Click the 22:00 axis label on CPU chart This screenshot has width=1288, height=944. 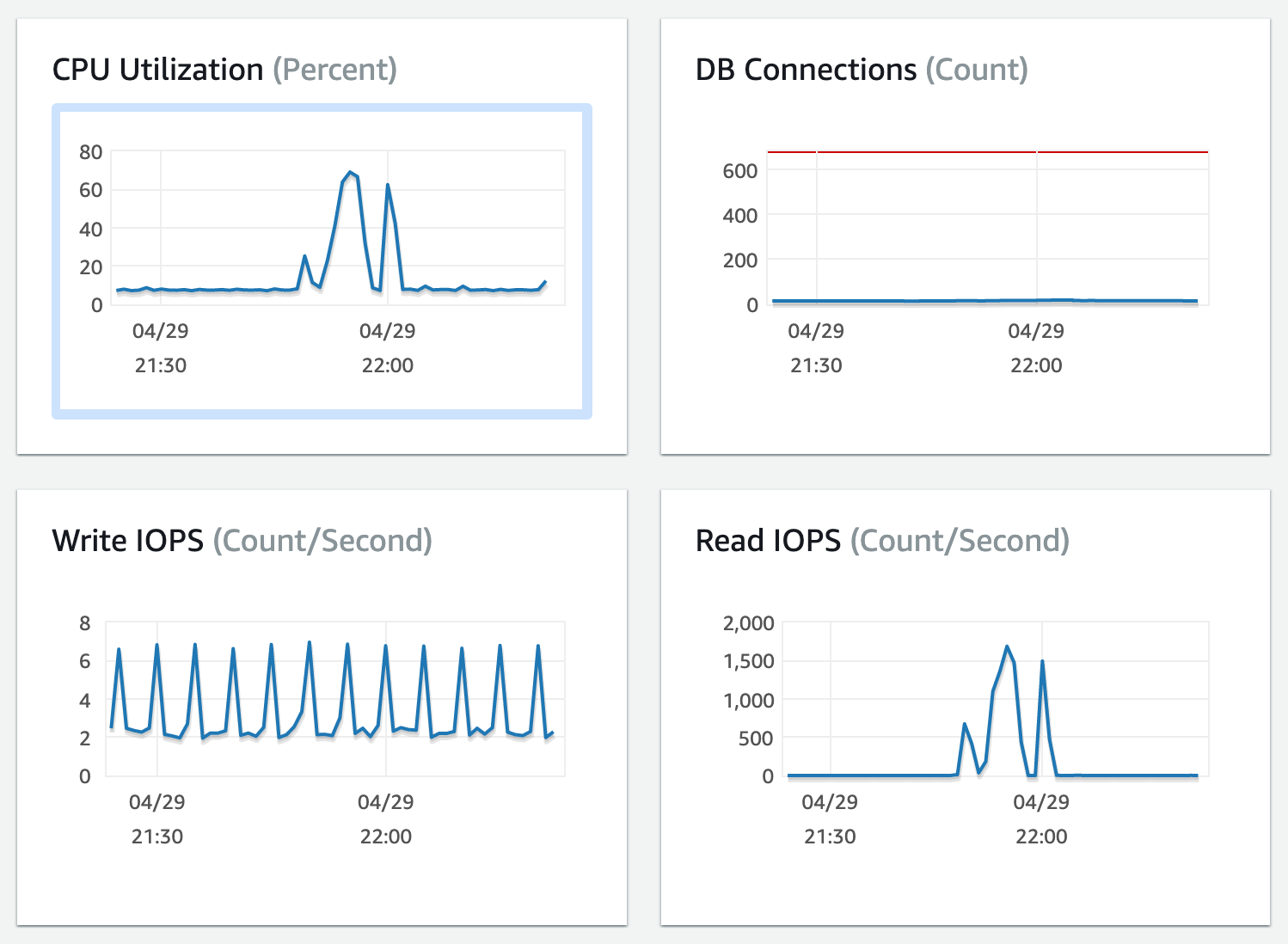[x=389, y=365]
